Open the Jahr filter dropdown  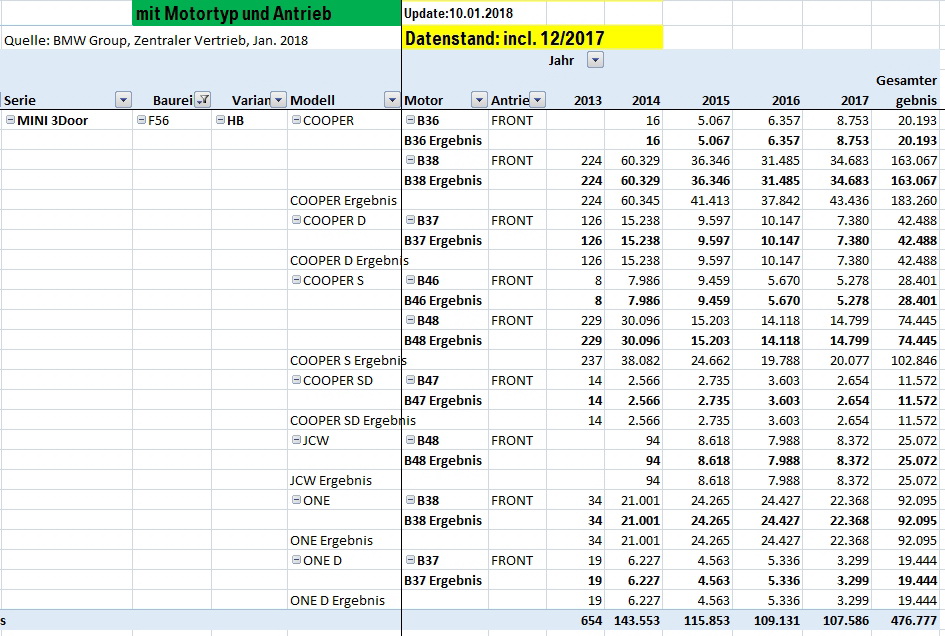595,60
